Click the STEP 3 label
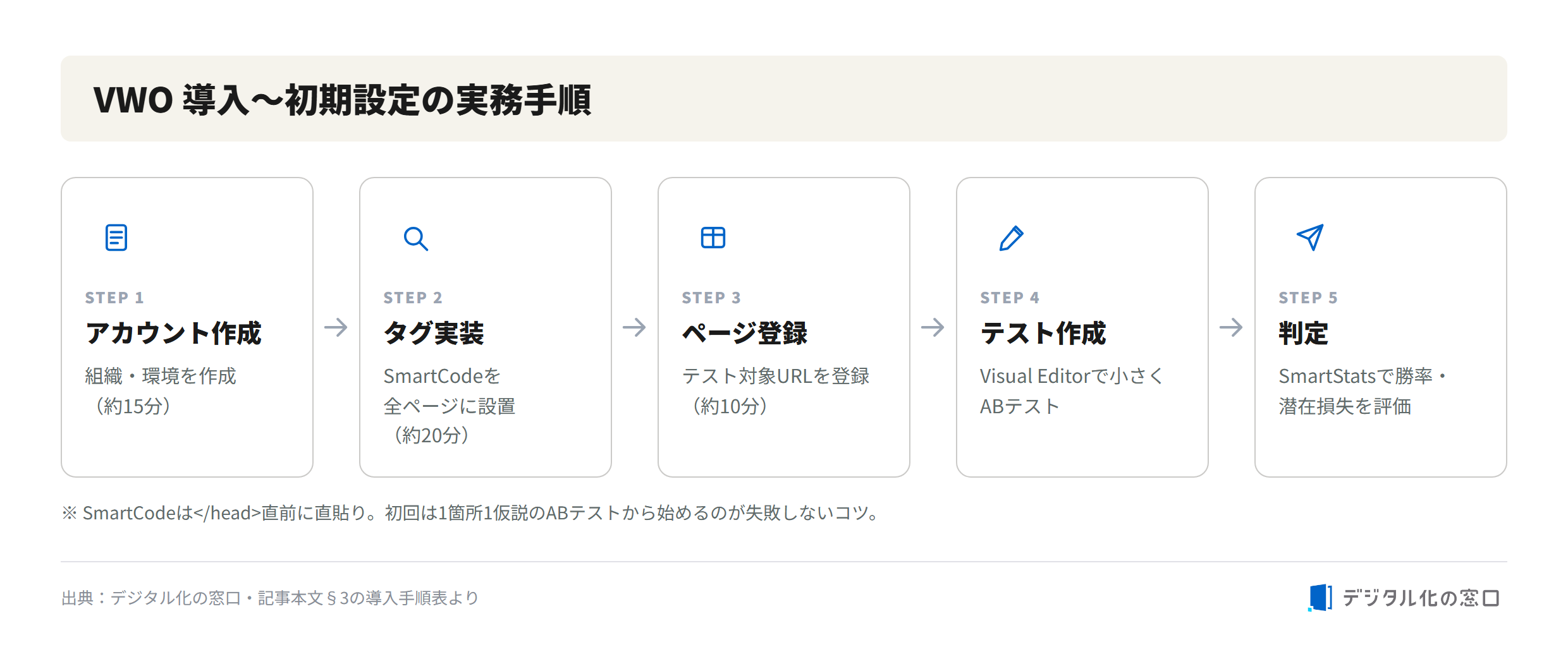 click(711, 298)
